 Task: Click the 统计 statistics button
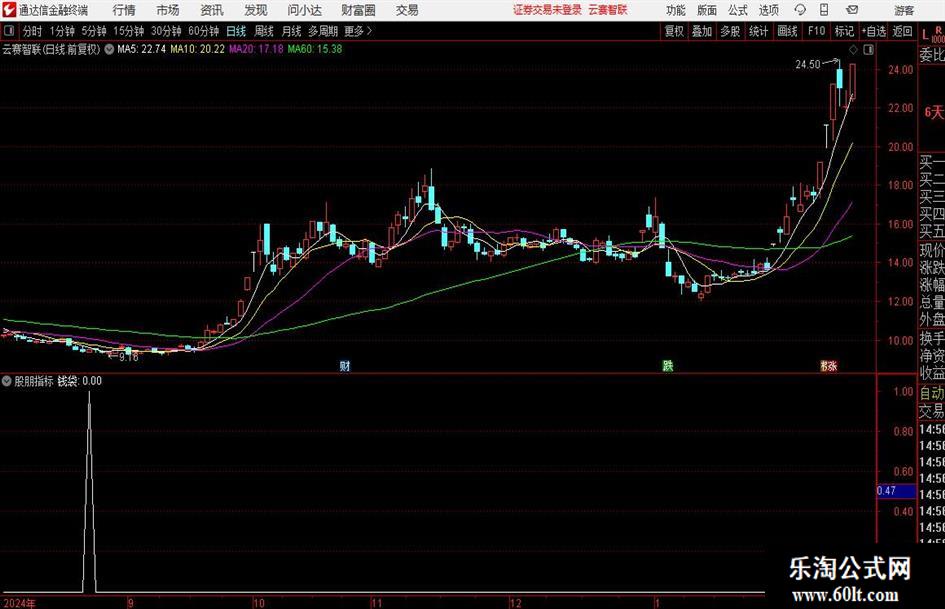pos(759,31)
